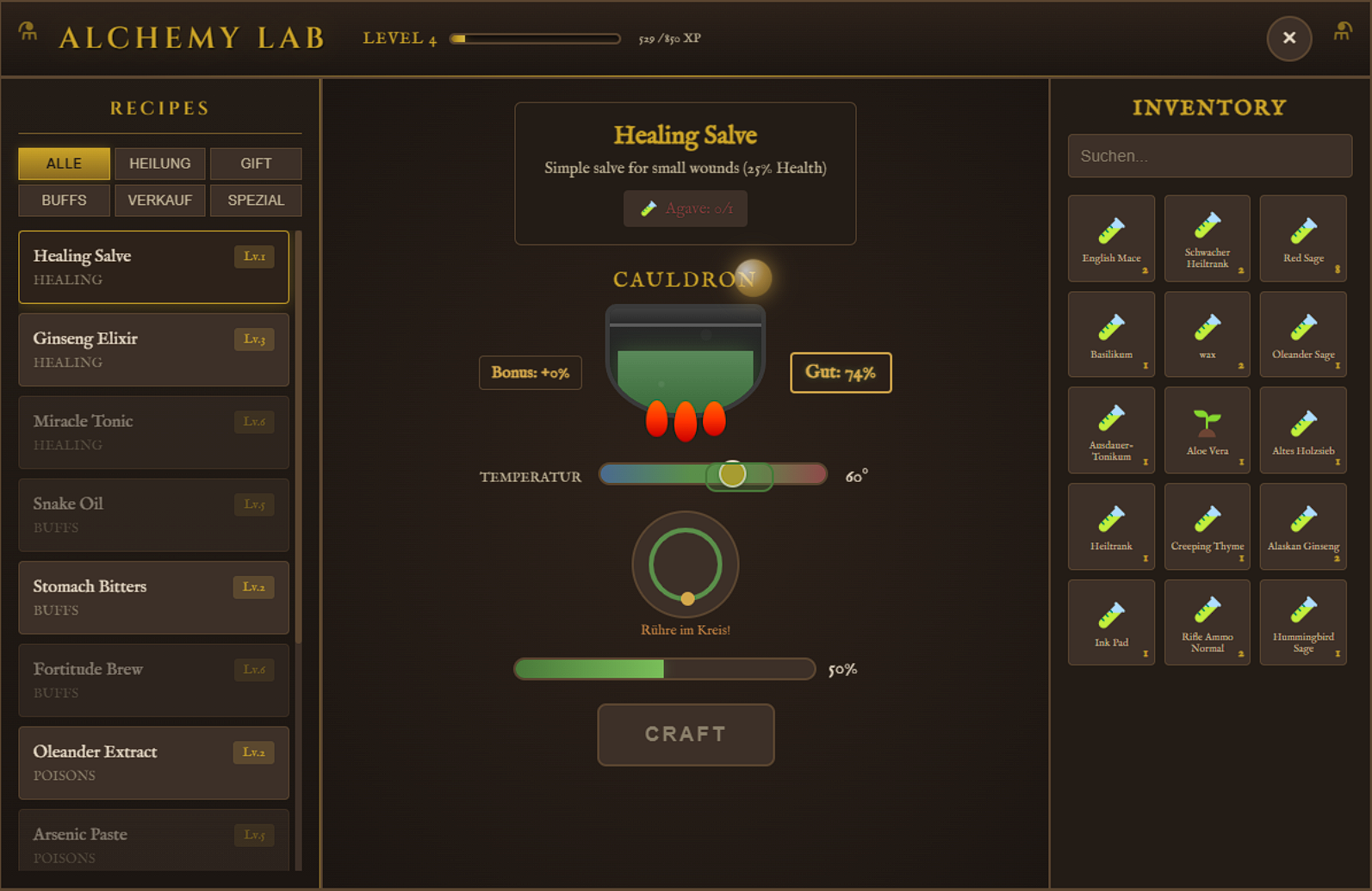This screenshot has height=891, width=1372.
Task: Select the Ausdauer-Tonikum item
Action: (1111, 430)
